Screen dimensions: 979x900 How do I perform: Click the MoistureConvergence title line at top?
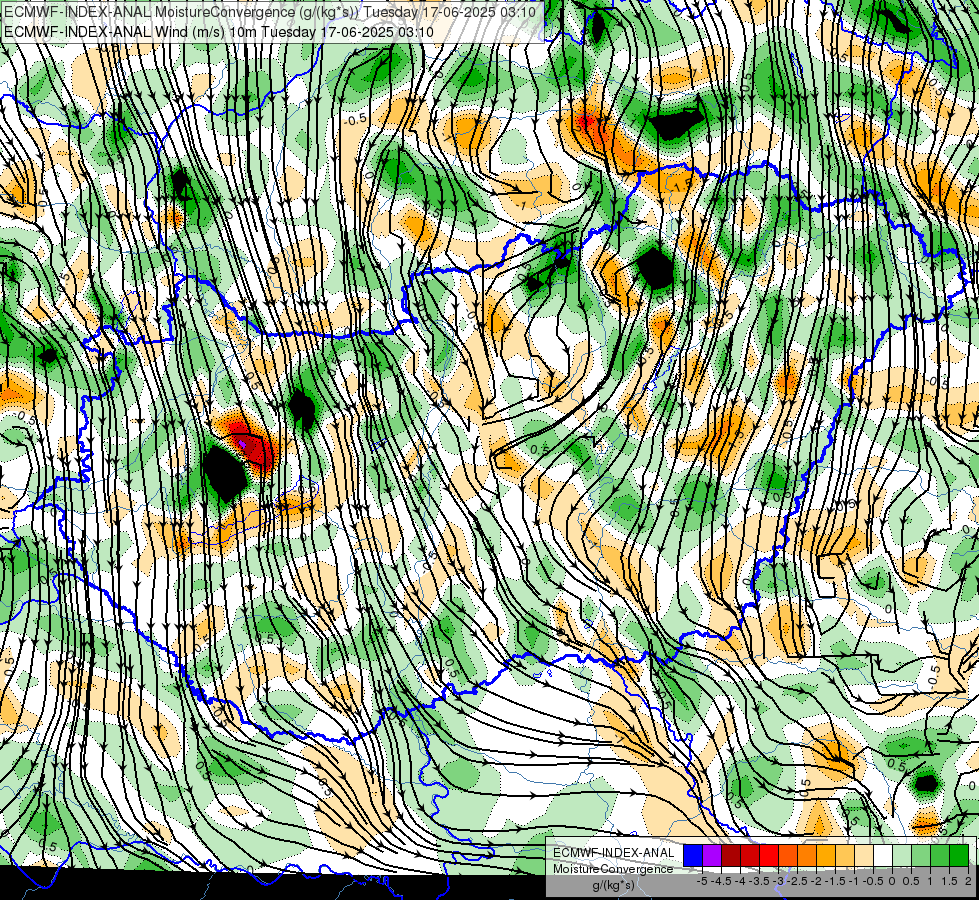[270, 12]
